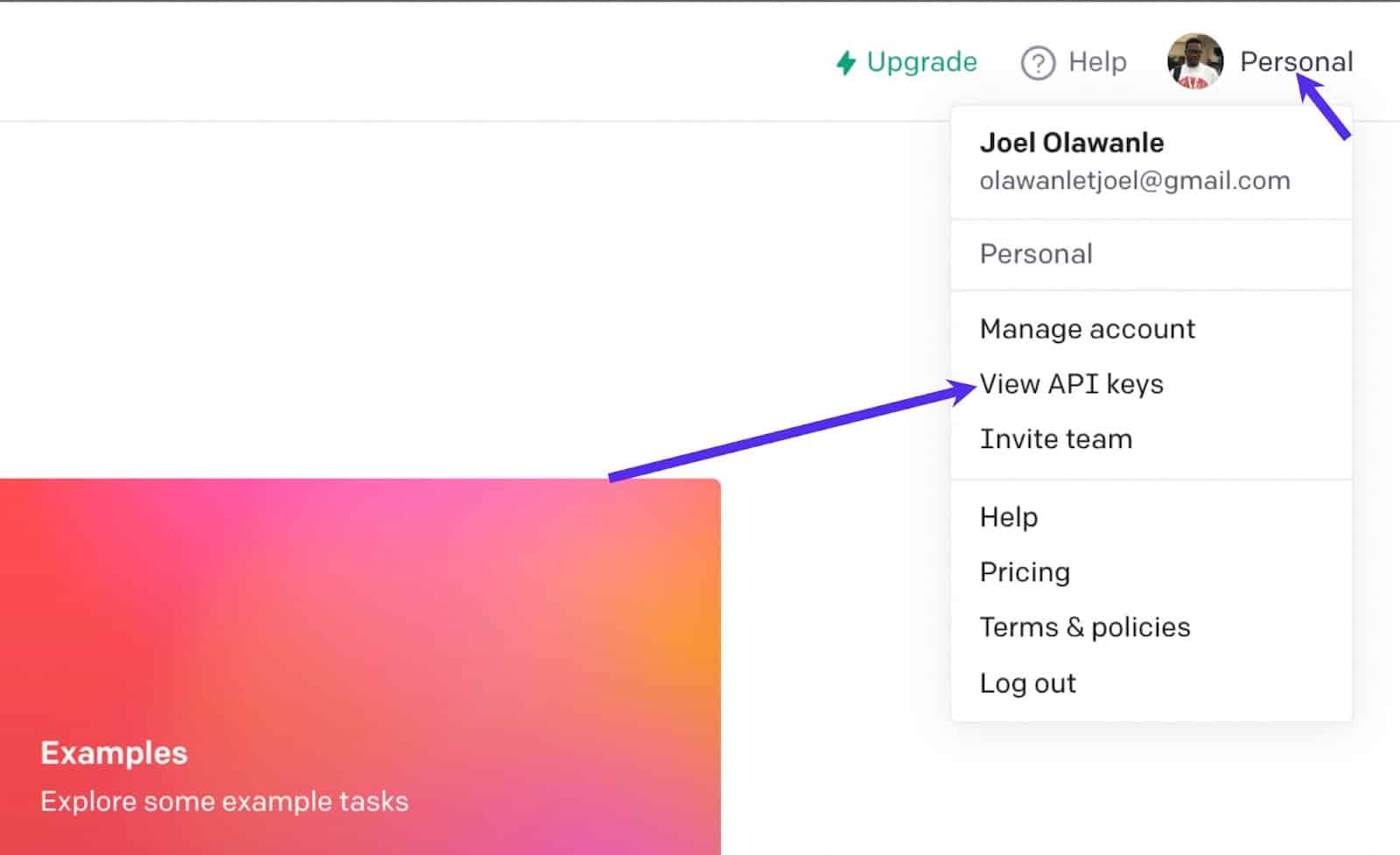
Task: Click the profile avatar photo
Action: click(1193, 61)
